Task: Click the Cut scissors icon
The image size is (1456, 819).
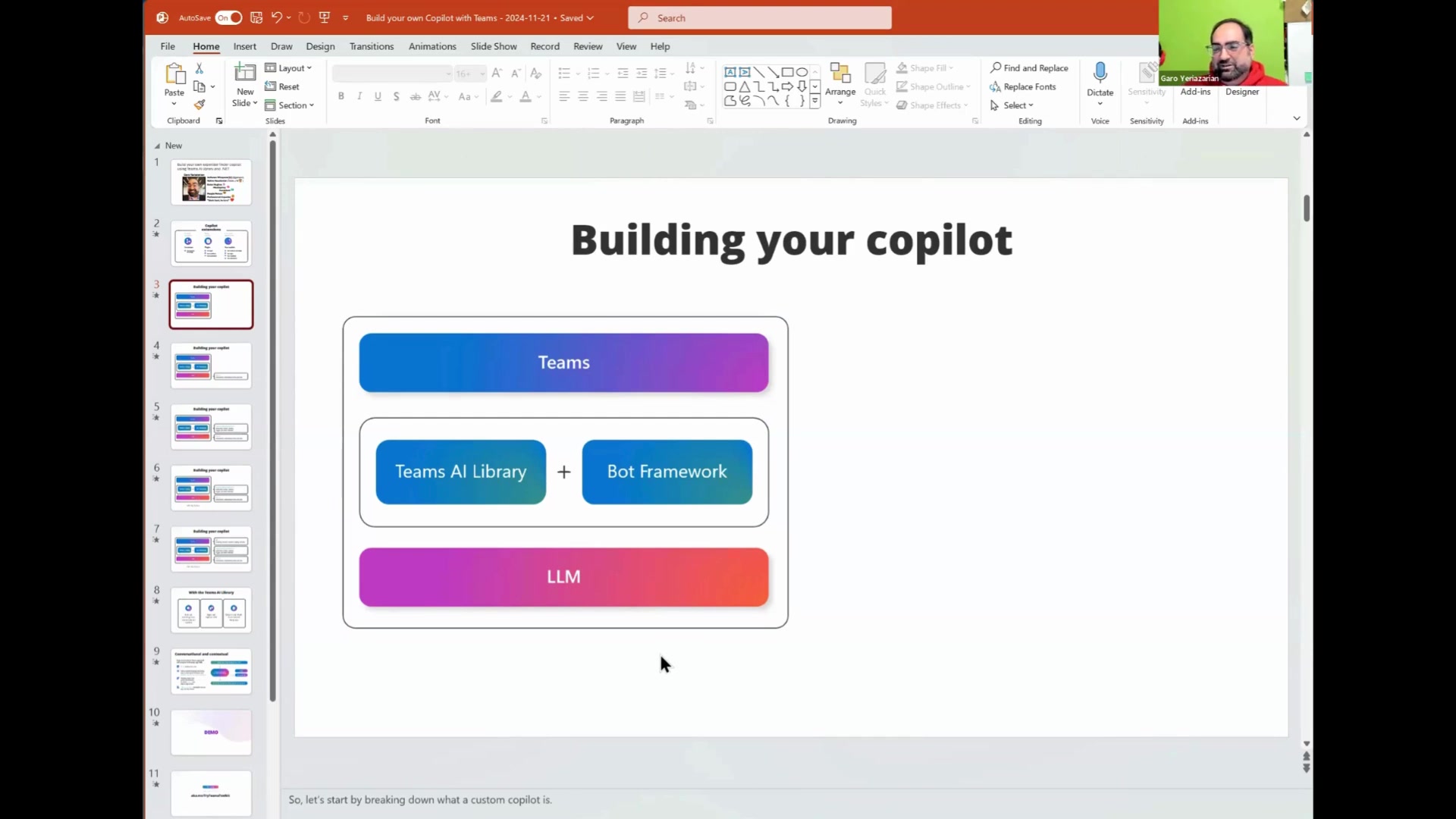Action: tap(199, 68)
